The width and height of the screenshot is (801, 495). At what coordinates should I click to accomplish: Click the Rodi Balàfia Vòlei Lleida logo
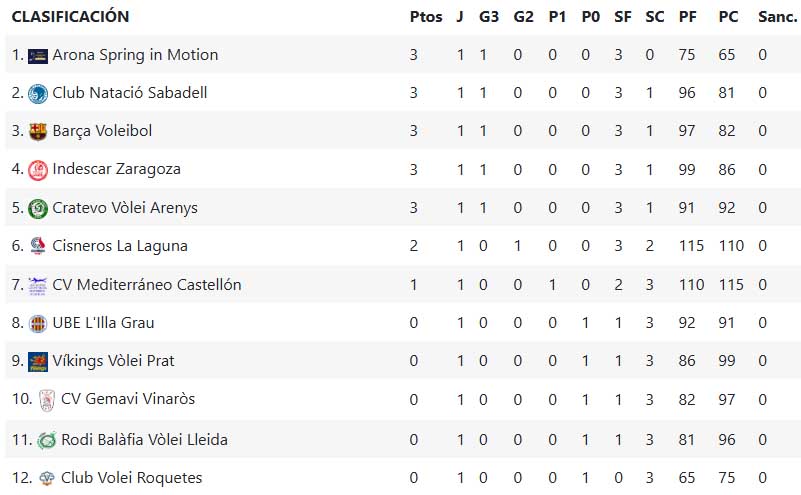tap(47, 440)
